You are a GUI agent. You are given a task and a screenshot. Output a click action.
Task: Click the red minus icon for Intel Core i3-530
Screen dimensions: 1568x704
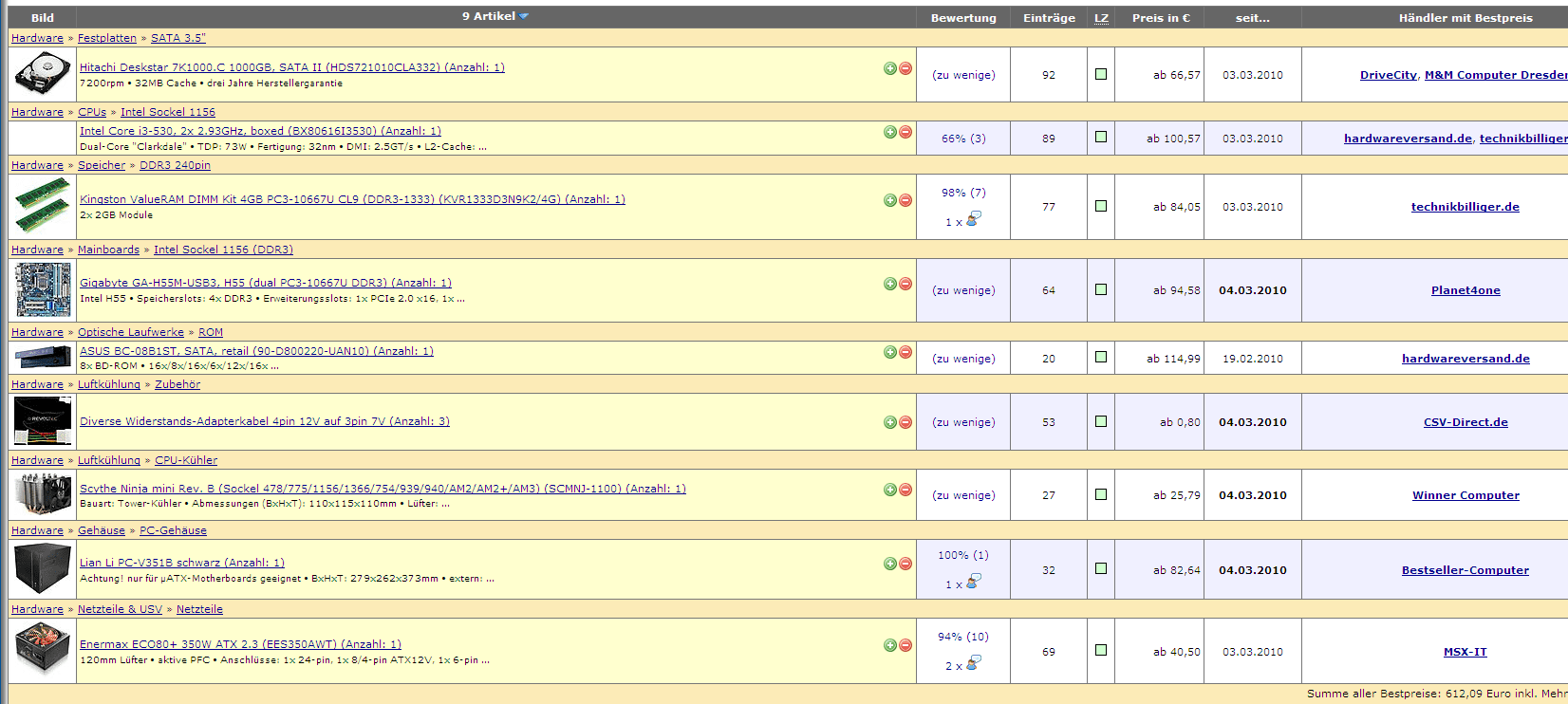tap(905, 132)
